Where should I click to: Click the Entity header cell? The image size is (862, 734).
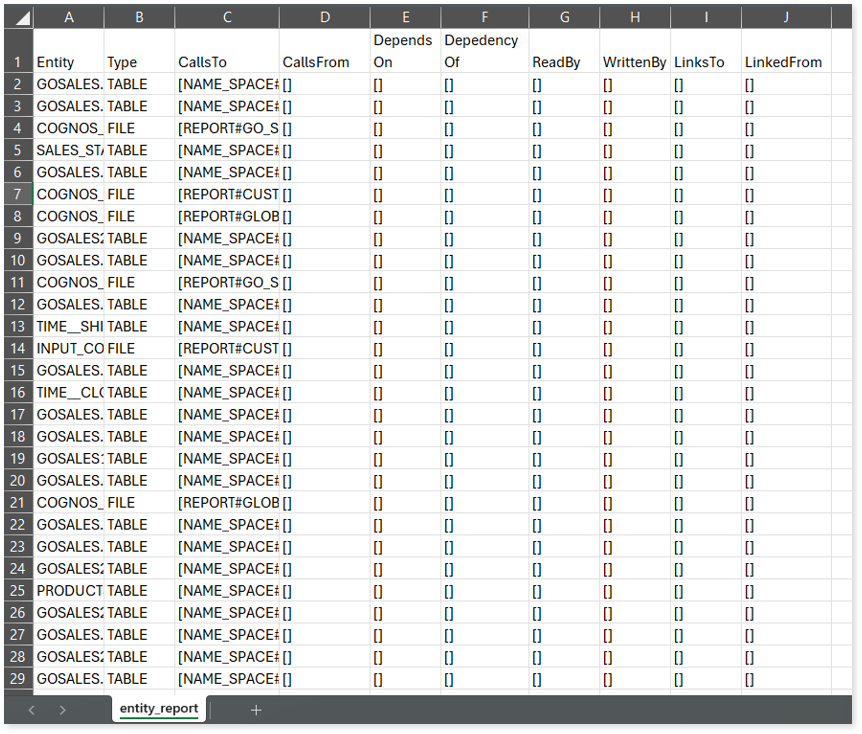point(68,62)
